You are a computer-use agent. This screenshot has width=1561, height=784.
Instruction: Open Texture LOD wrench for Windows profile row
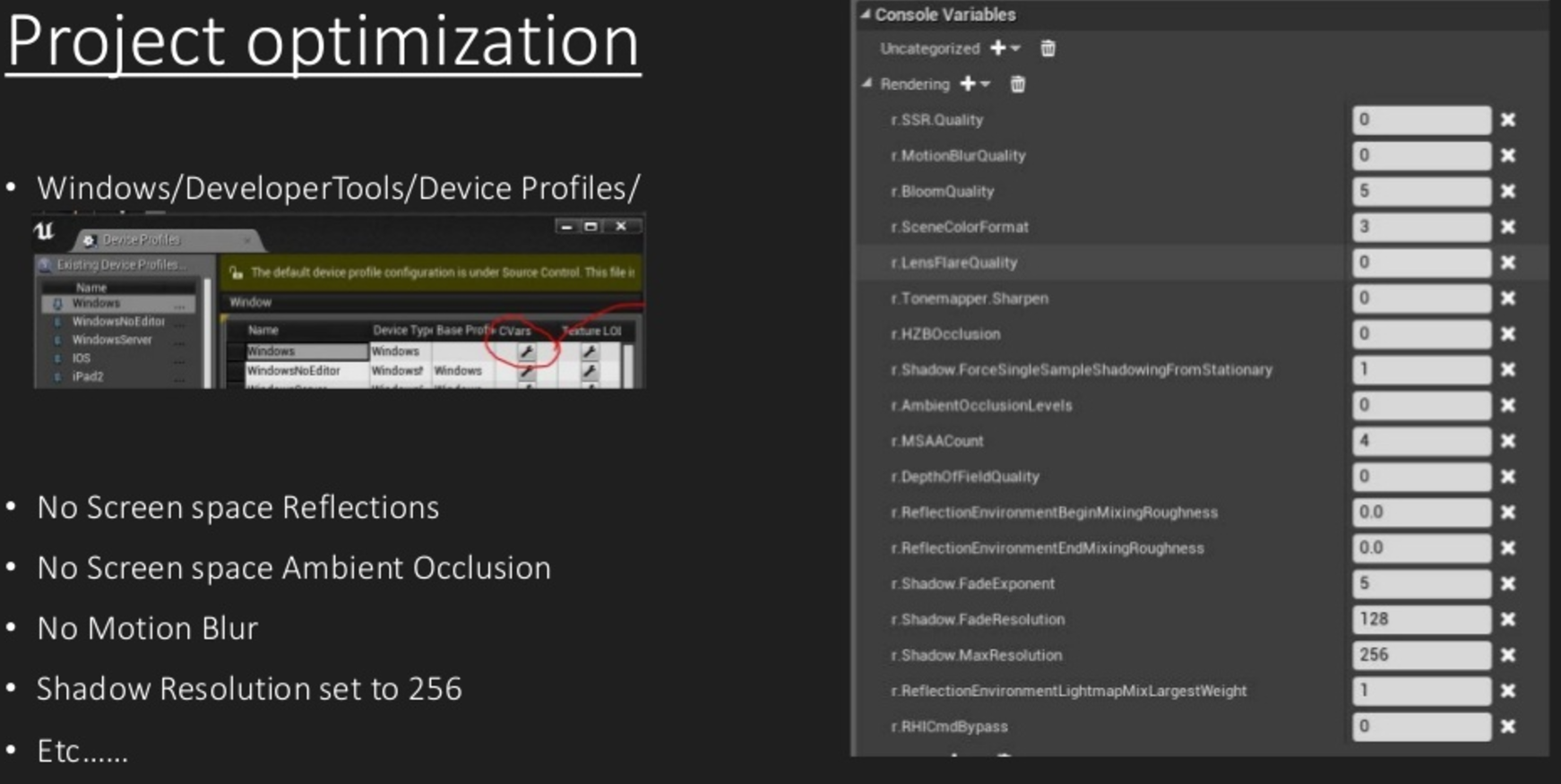click(x=590, y=352)
